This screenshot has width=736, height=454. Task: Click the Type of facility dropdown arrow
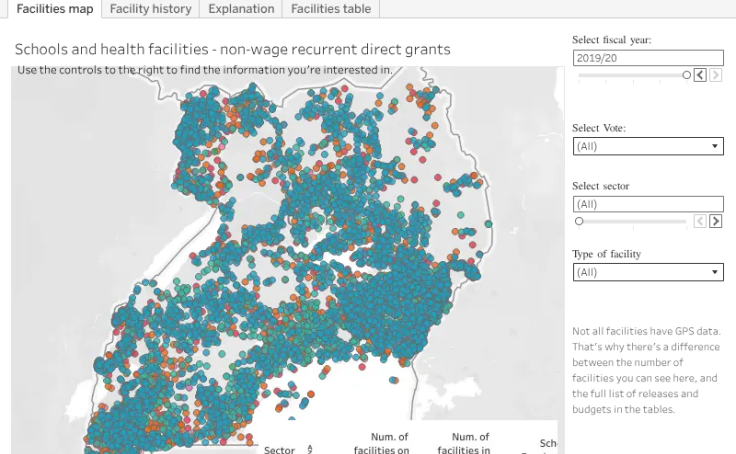tap(714, 272)
